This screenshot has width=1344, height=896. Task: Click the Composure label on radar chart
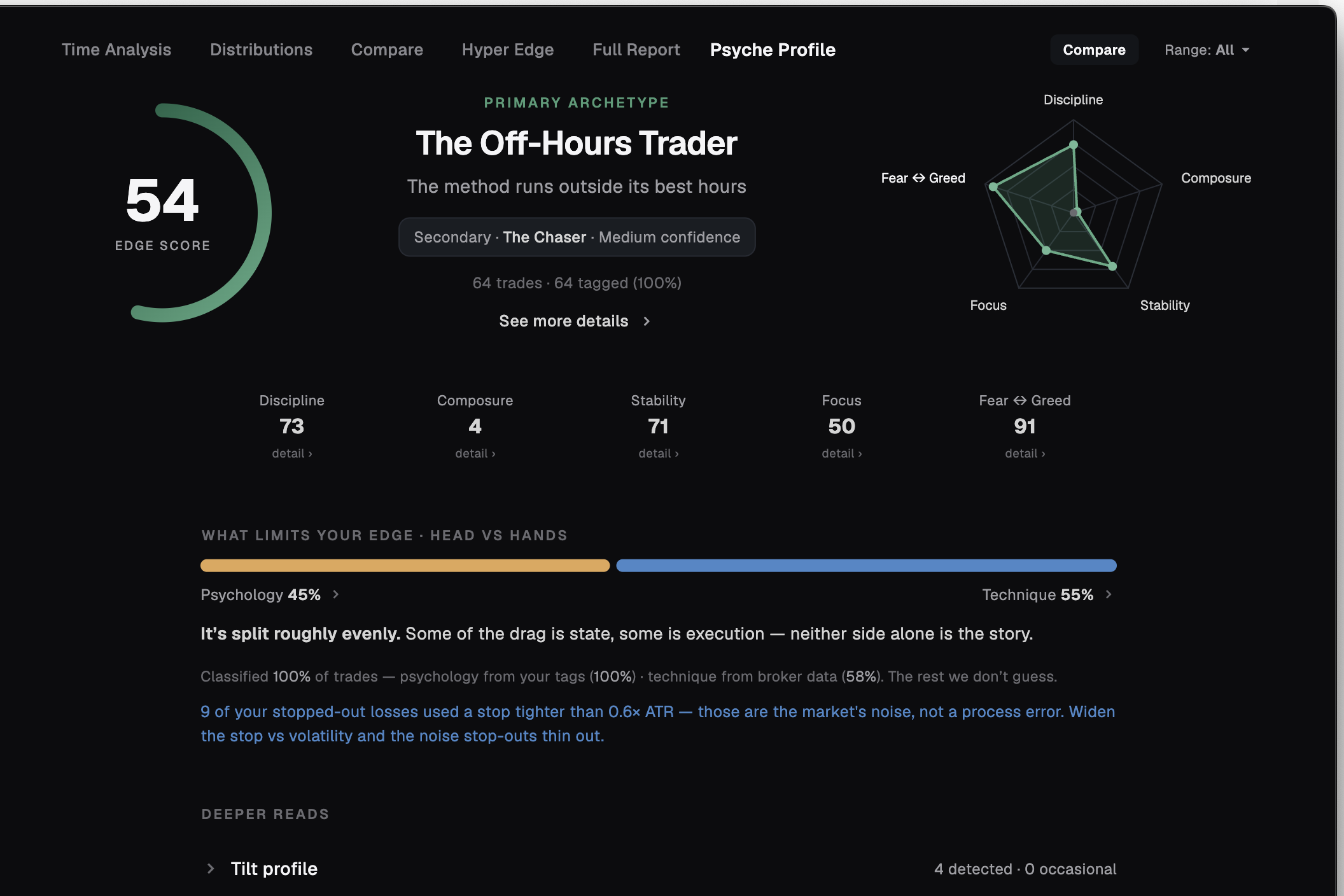coord(1216,178)
